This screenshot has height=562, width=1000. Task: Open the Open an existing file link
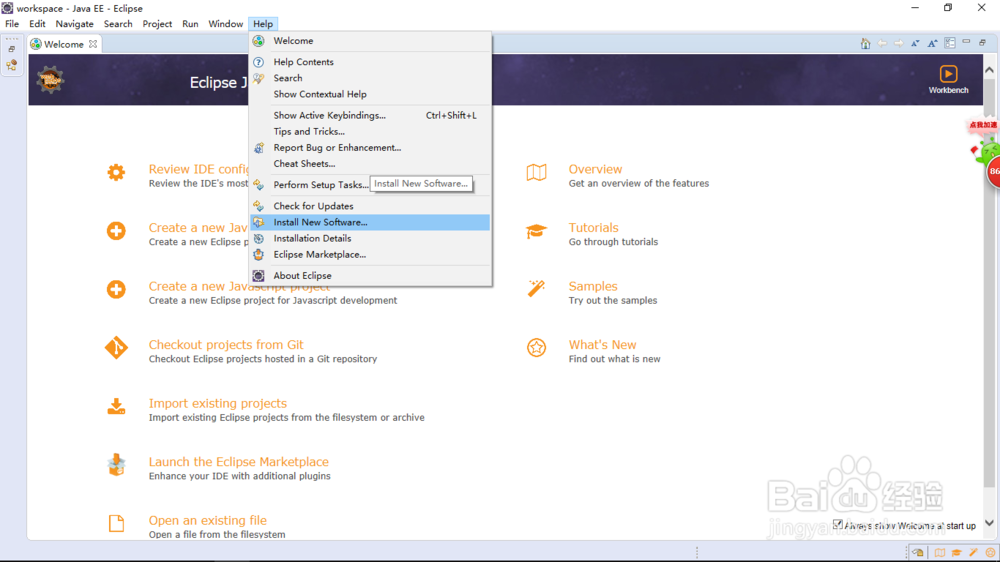pos(207,521)
